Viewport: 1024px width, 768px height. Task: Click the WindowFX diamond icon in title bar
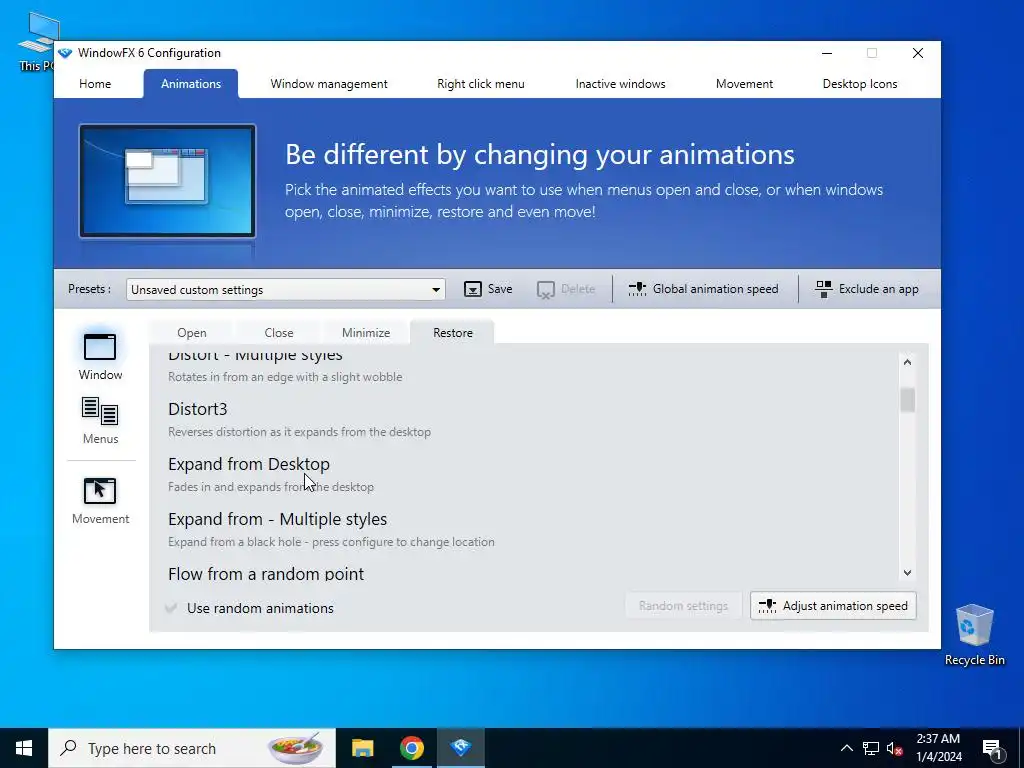(x=65, y=53)
